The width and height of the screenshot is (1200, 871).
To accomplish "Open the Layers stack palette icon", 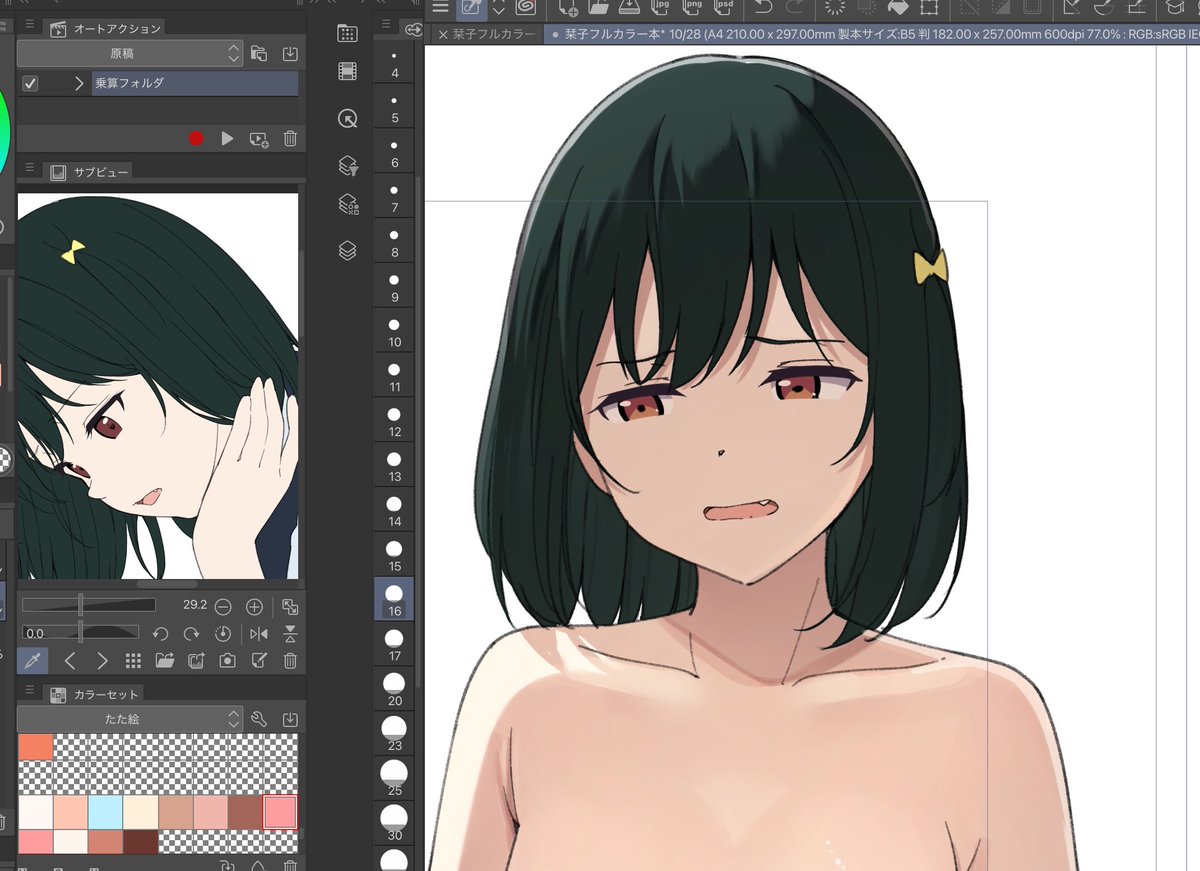I will [x=347, y=251].
